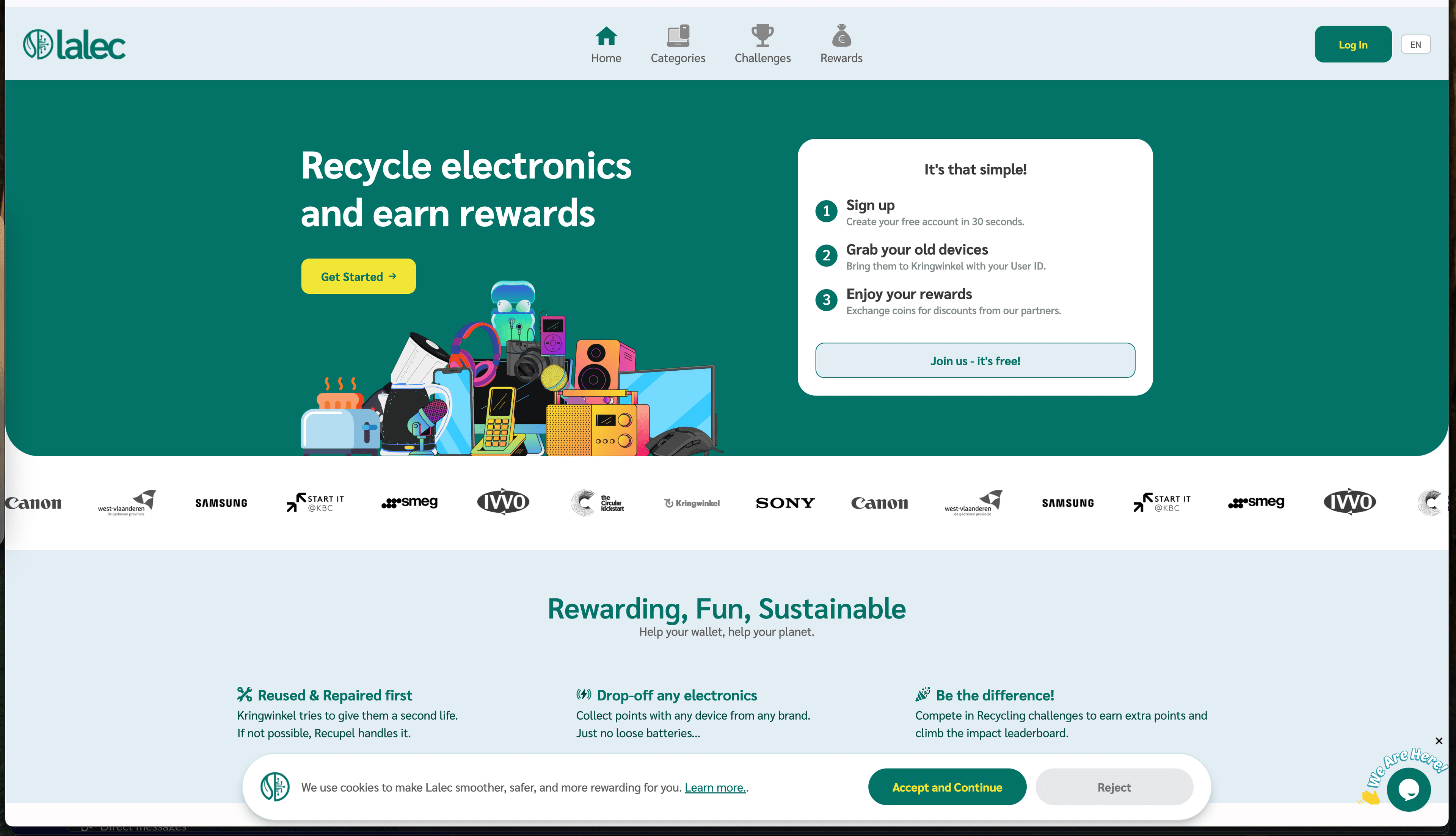Open the Rewards money bag icon
This screenshot has height=836, width=1456.
click(841, 36)
